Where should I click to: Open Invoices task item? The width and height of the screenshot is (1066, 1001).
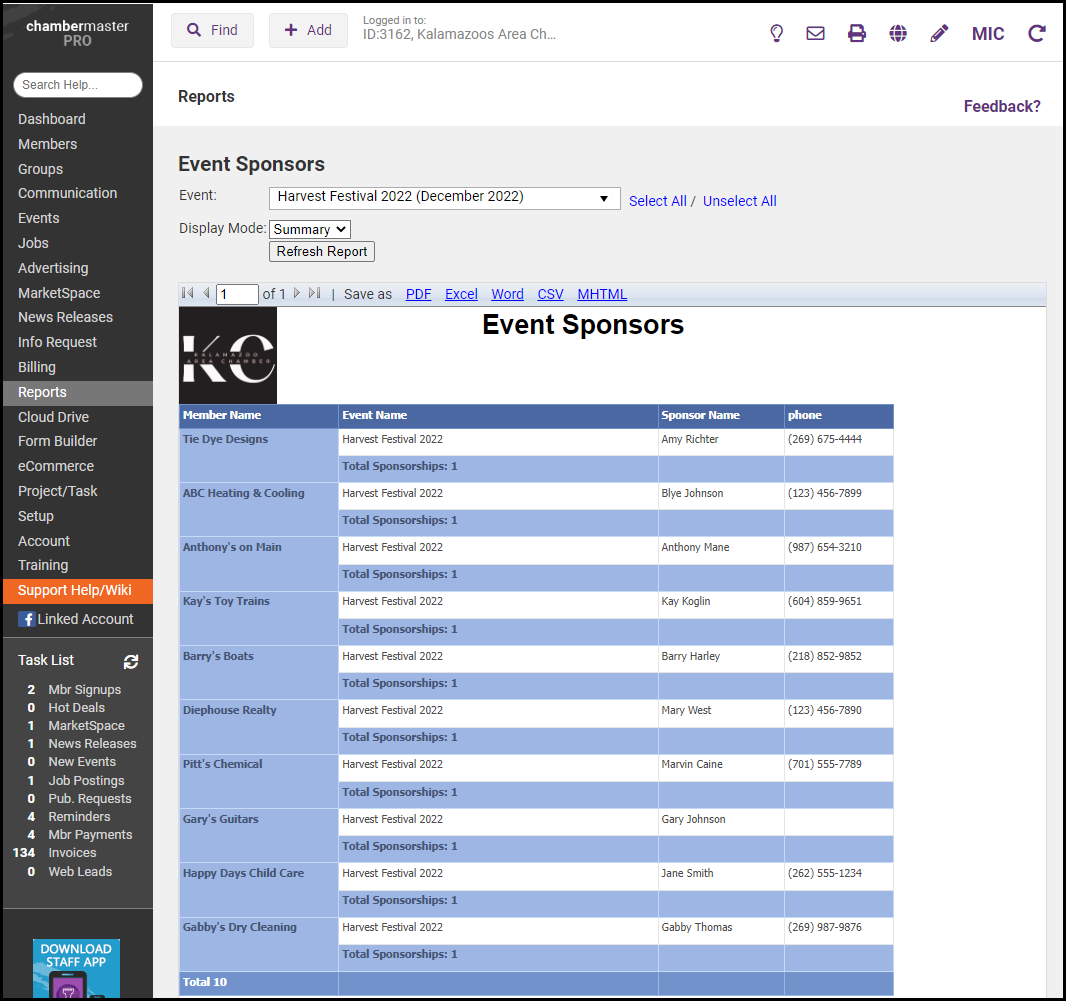click(x=72, y=853)
